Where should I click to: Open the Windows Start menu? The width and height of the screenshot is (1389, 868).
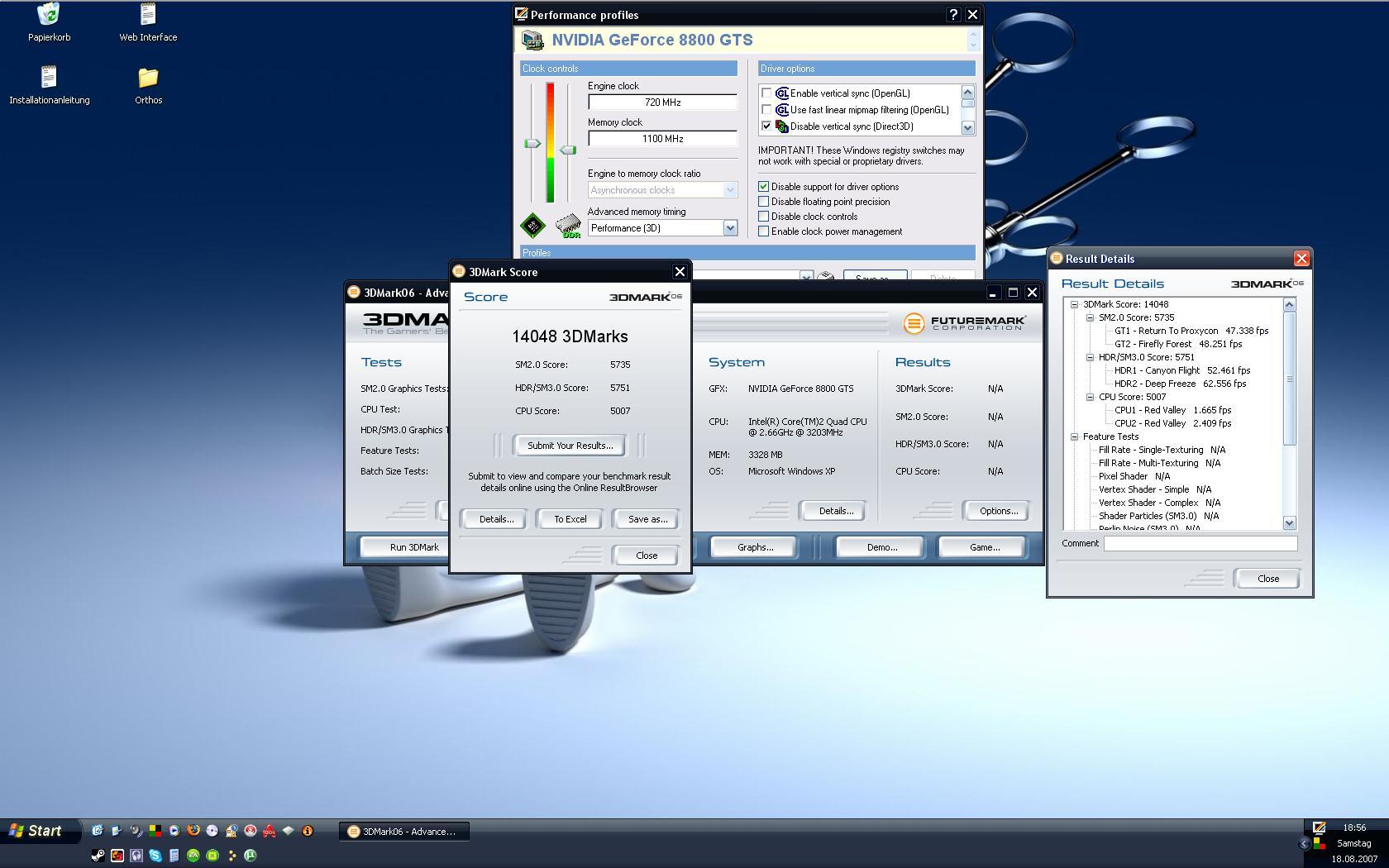(x=40, y=831)
